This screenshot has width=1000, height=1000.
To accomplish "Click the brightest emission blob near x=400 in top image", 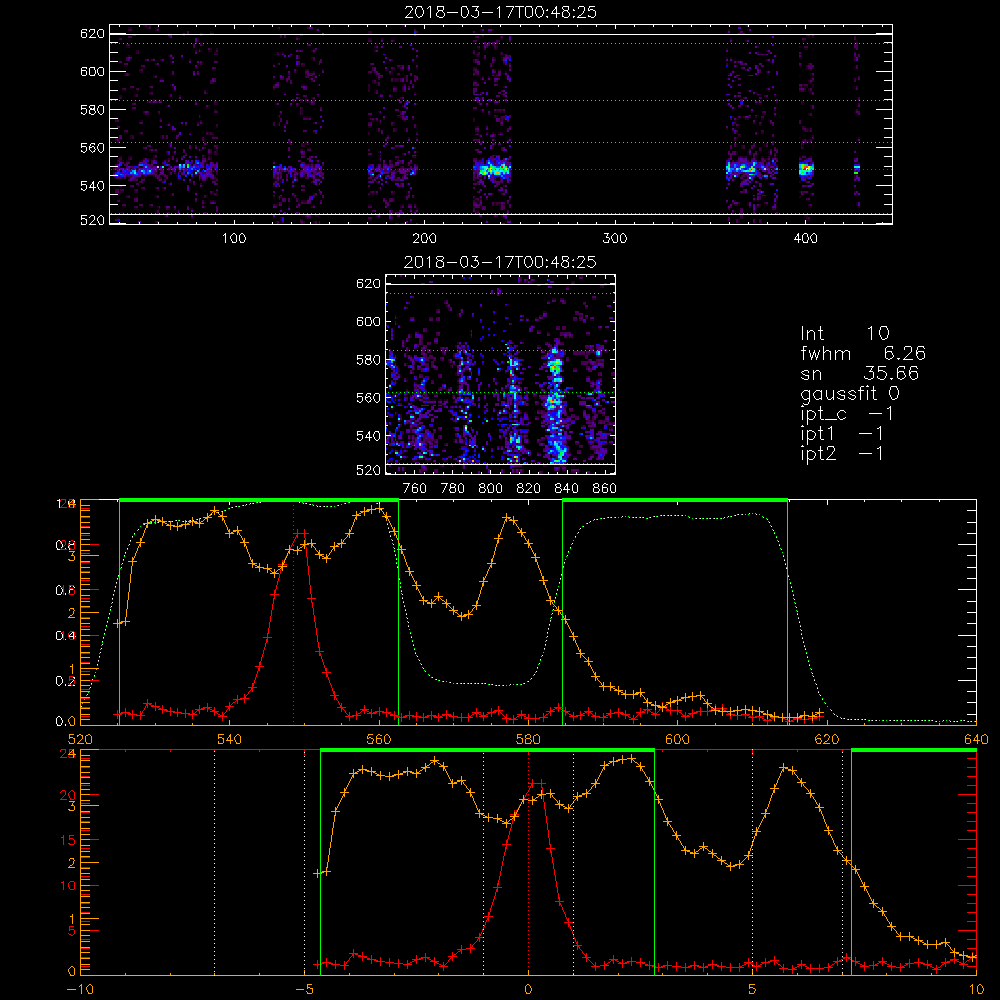I will pyautogui.click(x=806, y=169).
